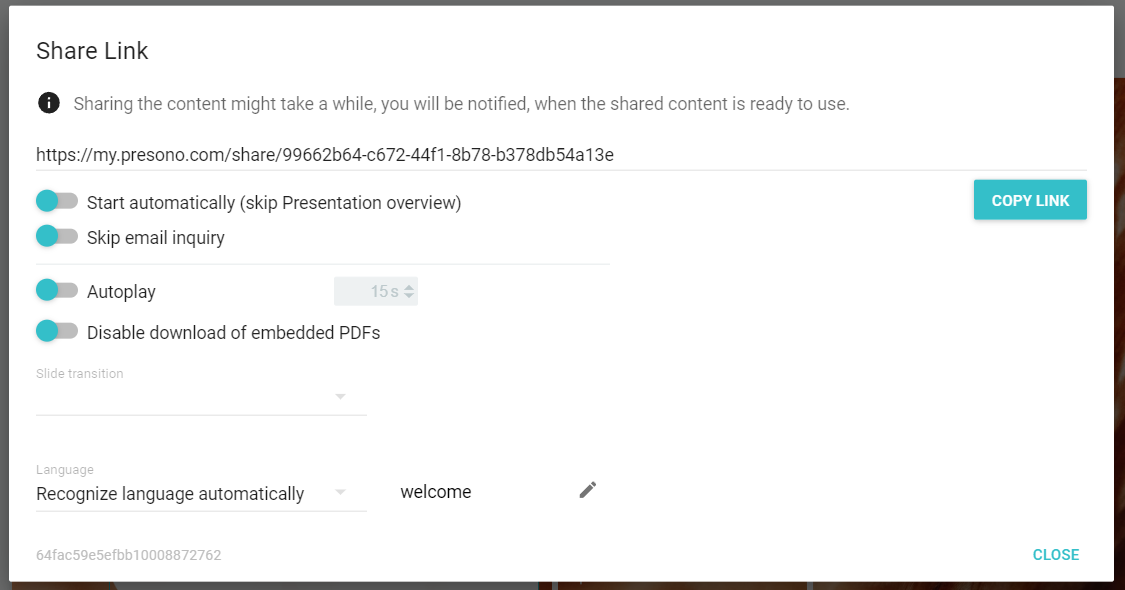
Task: Click the presono share URL field
Action: point(561,155)
